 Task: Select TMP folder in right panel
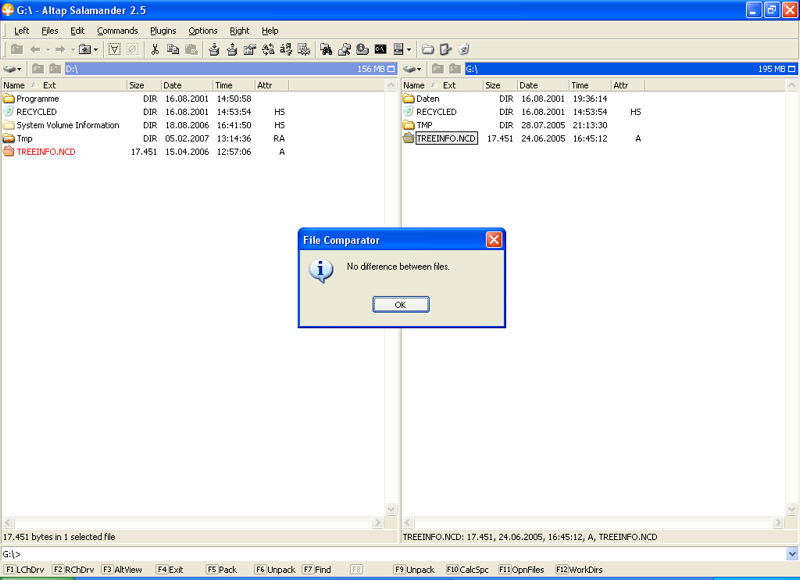click(424, 125)
